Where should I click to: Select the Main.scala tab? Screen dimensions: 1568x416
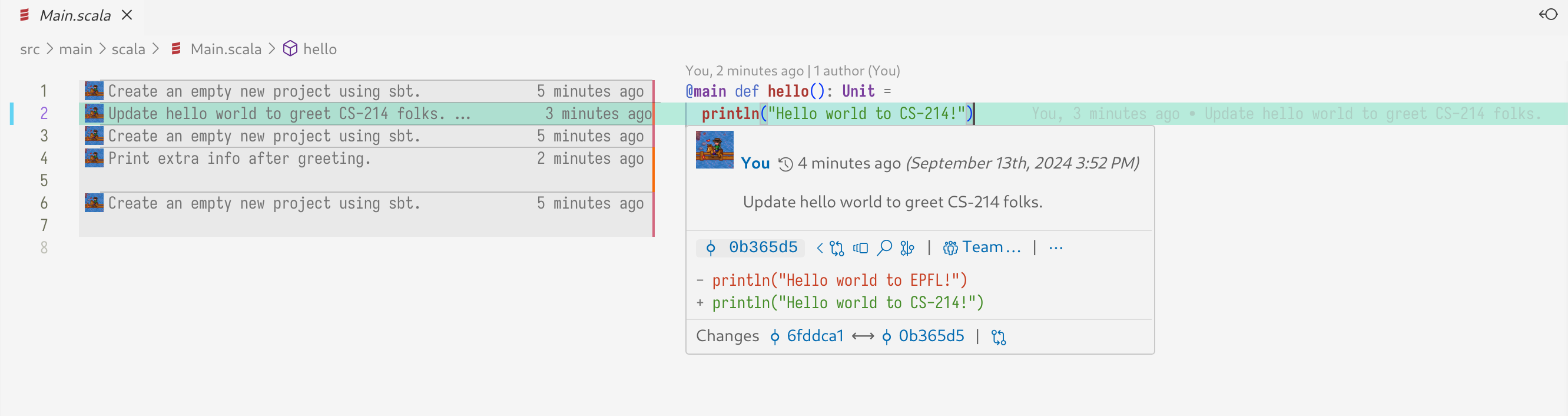(74, 15)
